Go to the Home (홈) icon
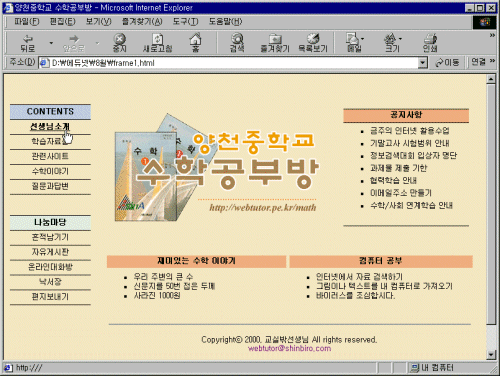This screenshot has width=500, height=376. coord(195,43)
